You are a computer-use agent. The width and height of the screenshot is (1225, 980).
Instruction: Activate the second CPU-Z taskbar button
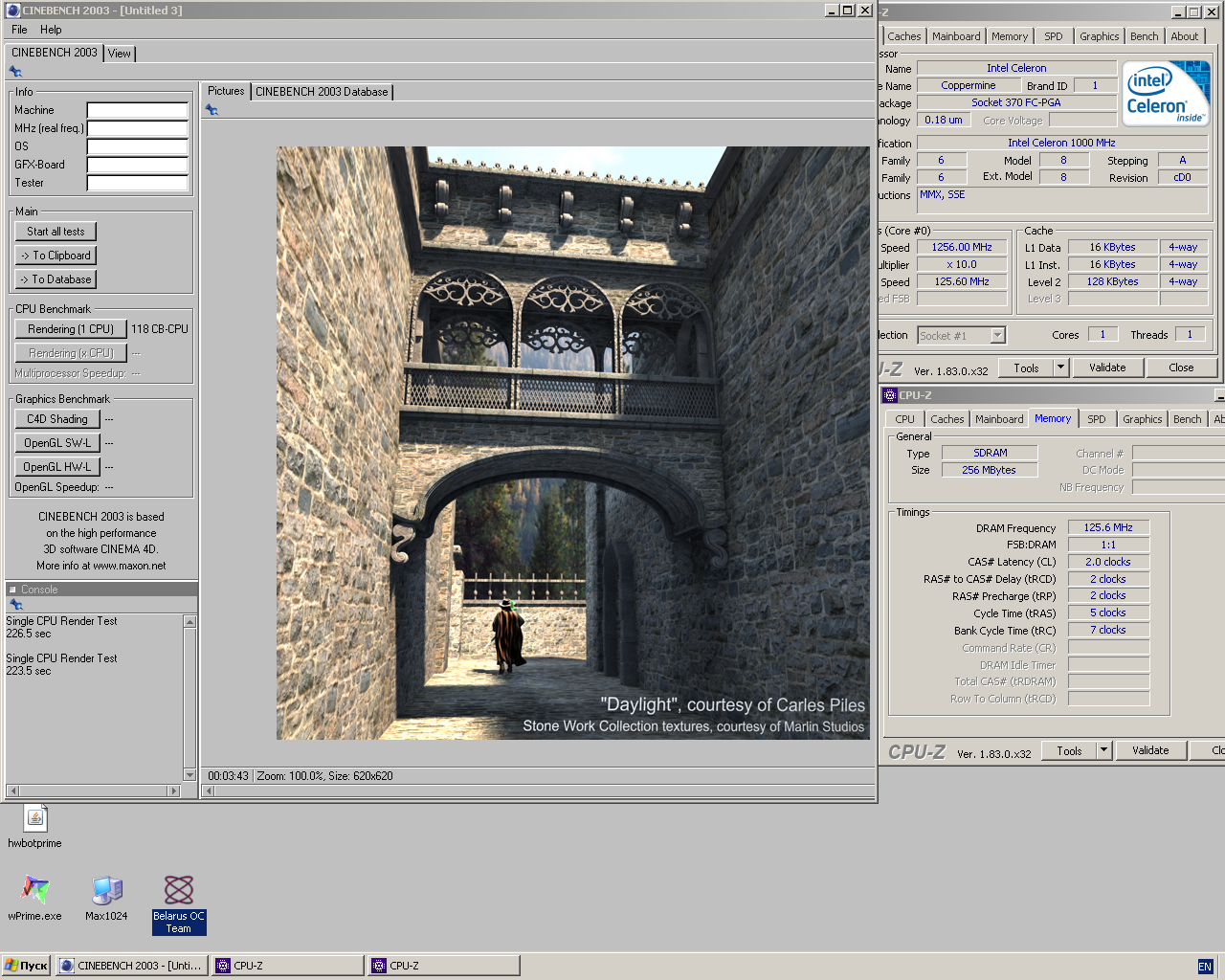(444, 966)
